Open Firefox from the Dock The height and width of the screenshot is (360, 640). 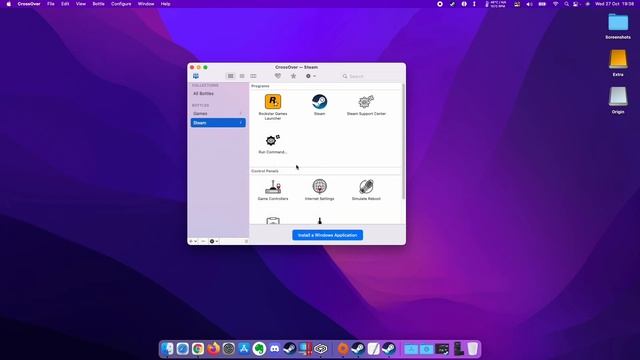click(x=213, y=349)
